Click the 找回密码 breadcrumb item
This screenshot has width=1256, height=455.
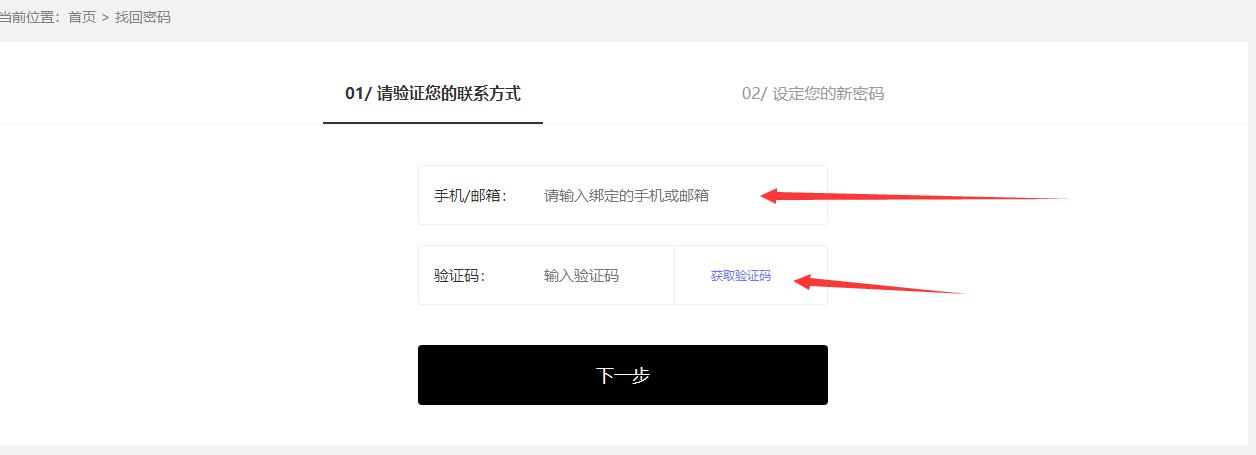[143, 18]
